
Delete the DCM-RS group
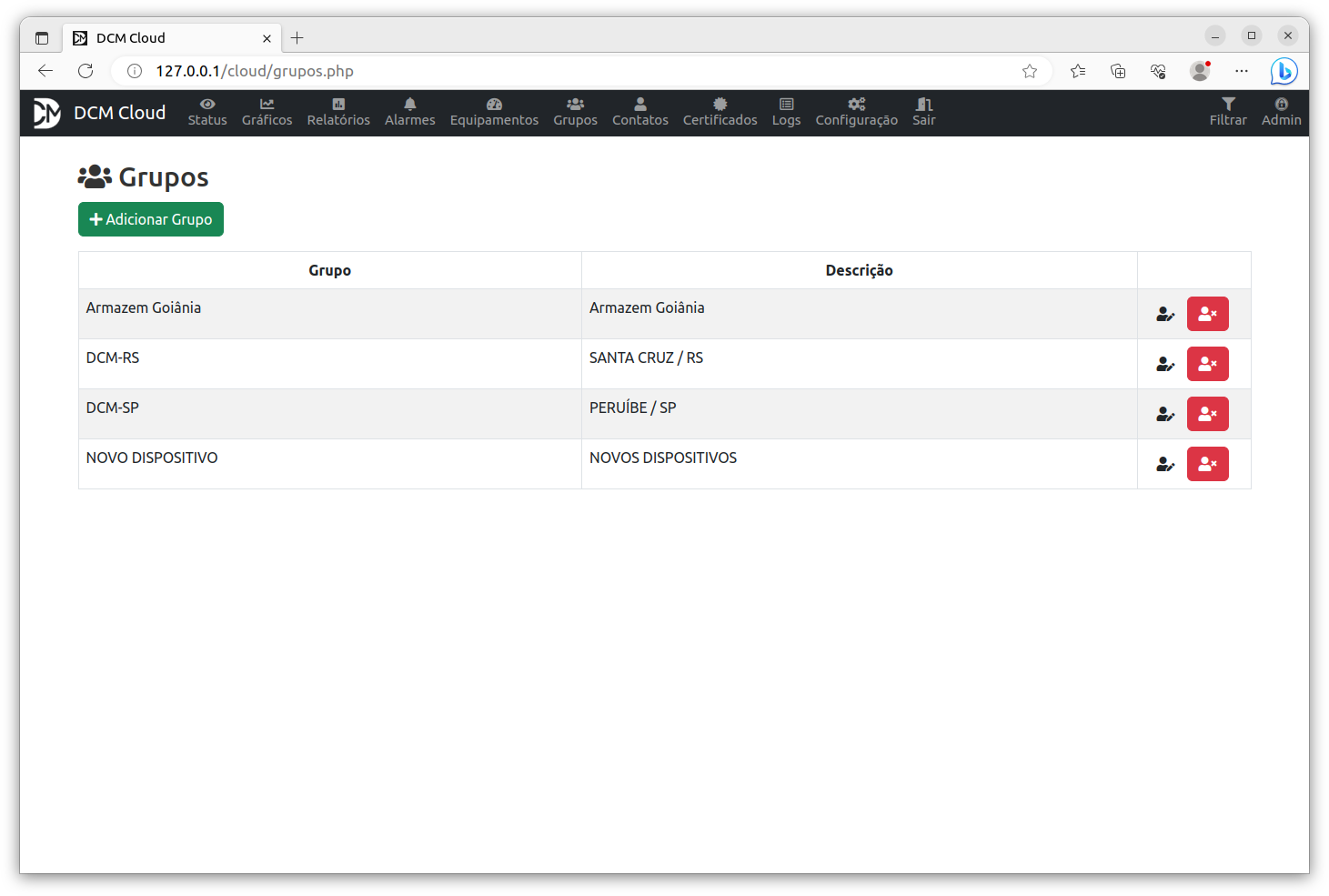[1207, 364]
